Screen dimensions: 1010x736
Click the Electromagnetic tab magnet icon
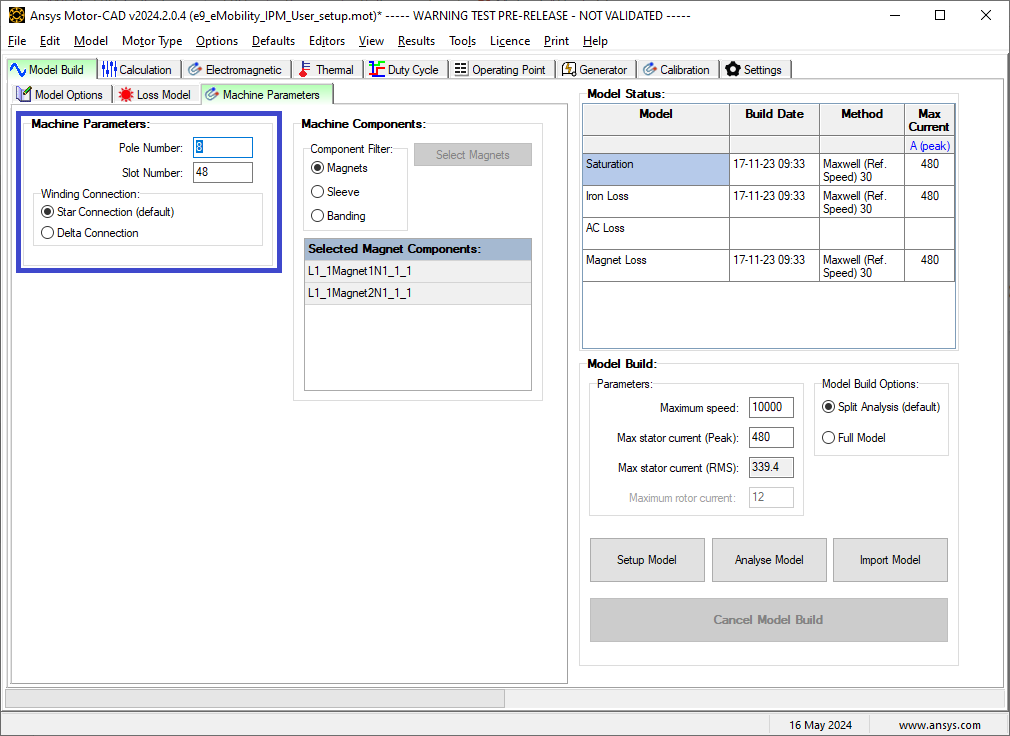pos(195,70)
